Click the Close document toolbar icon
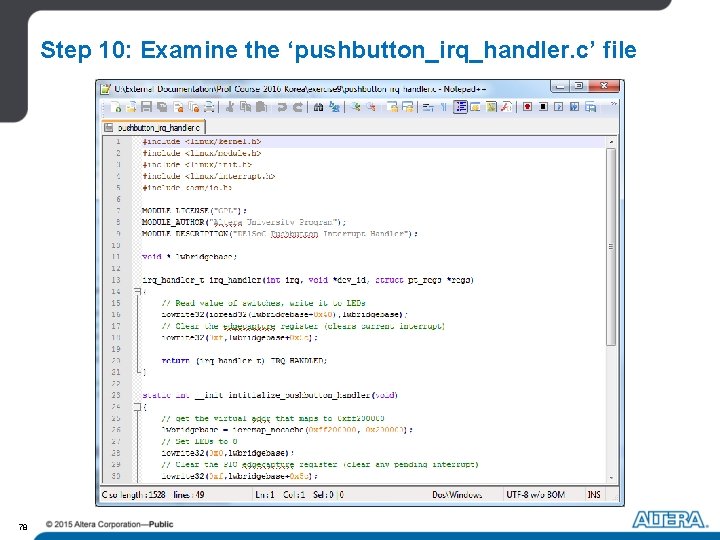 [x=178, y=107]
